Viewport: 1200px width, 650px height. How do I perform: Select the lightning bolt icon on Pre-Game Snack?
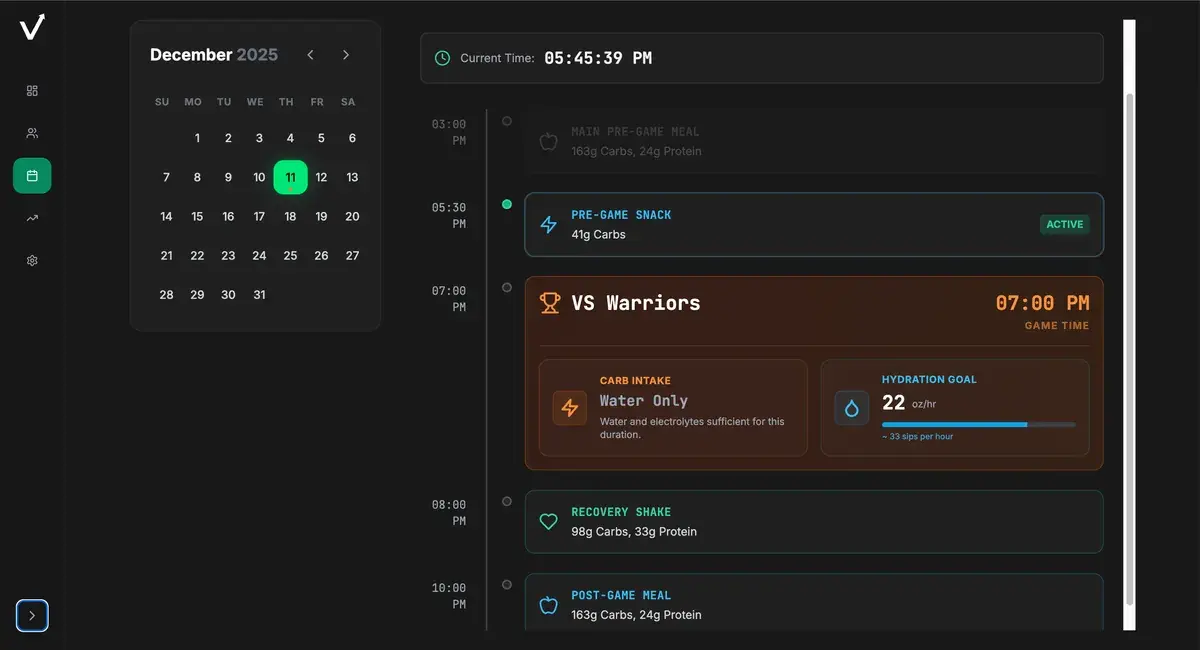(548, 225)
